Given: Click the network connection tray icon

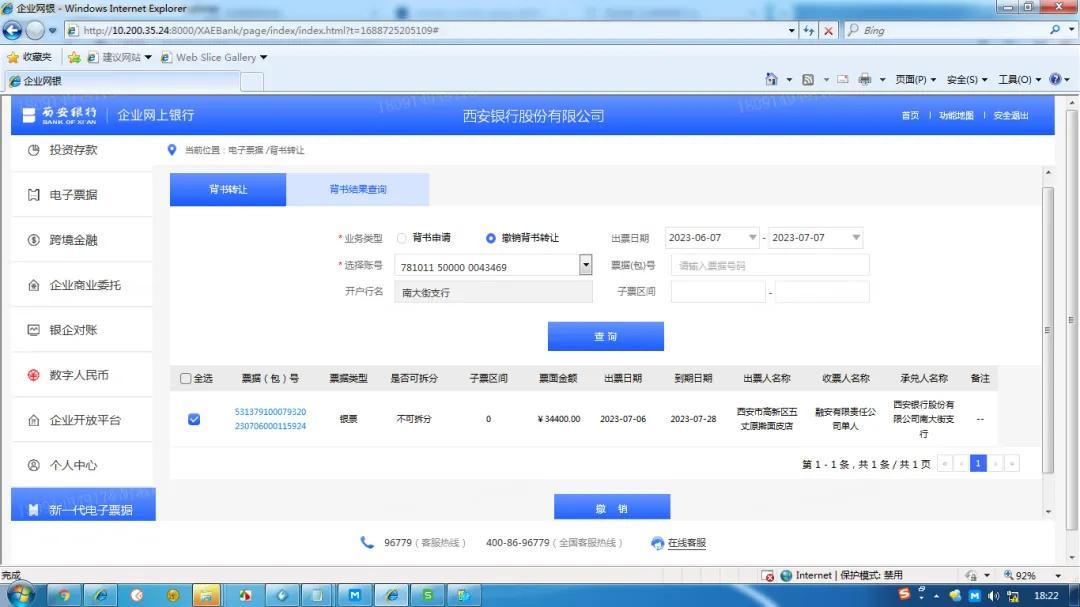Looking at the screenshot, I should pyautogui.click(x=1012, y=596).
